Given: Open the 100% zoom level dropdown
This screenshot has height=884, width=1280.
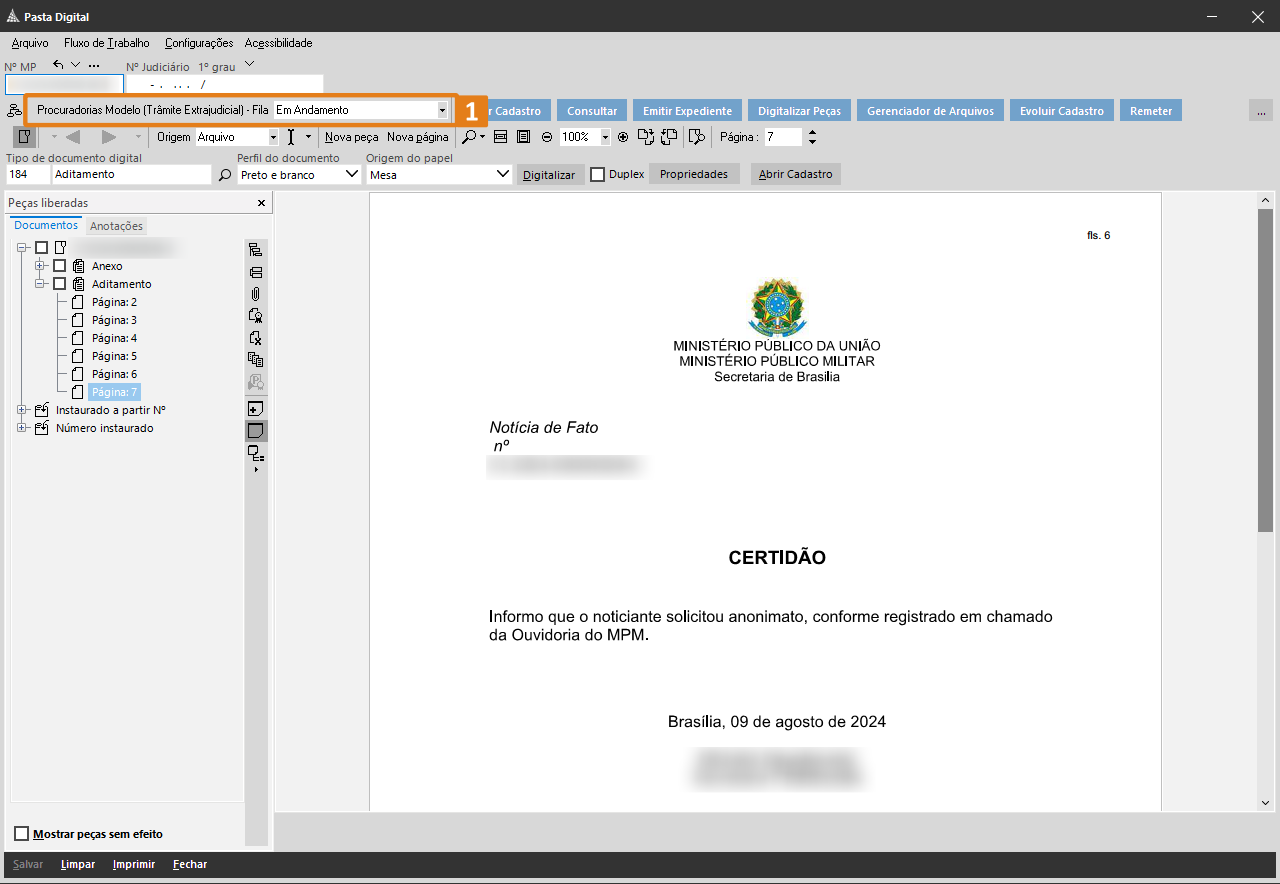Looking at the screenshot, I should coord(605,137).
